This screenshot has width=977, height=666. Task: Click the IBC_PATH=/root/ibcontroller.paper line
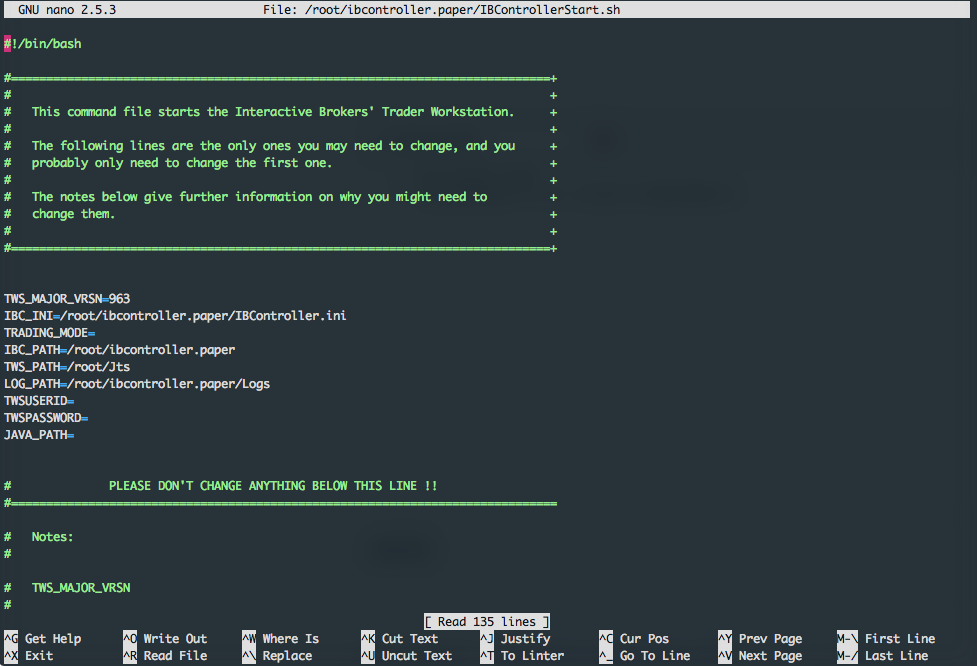[120, 350]
